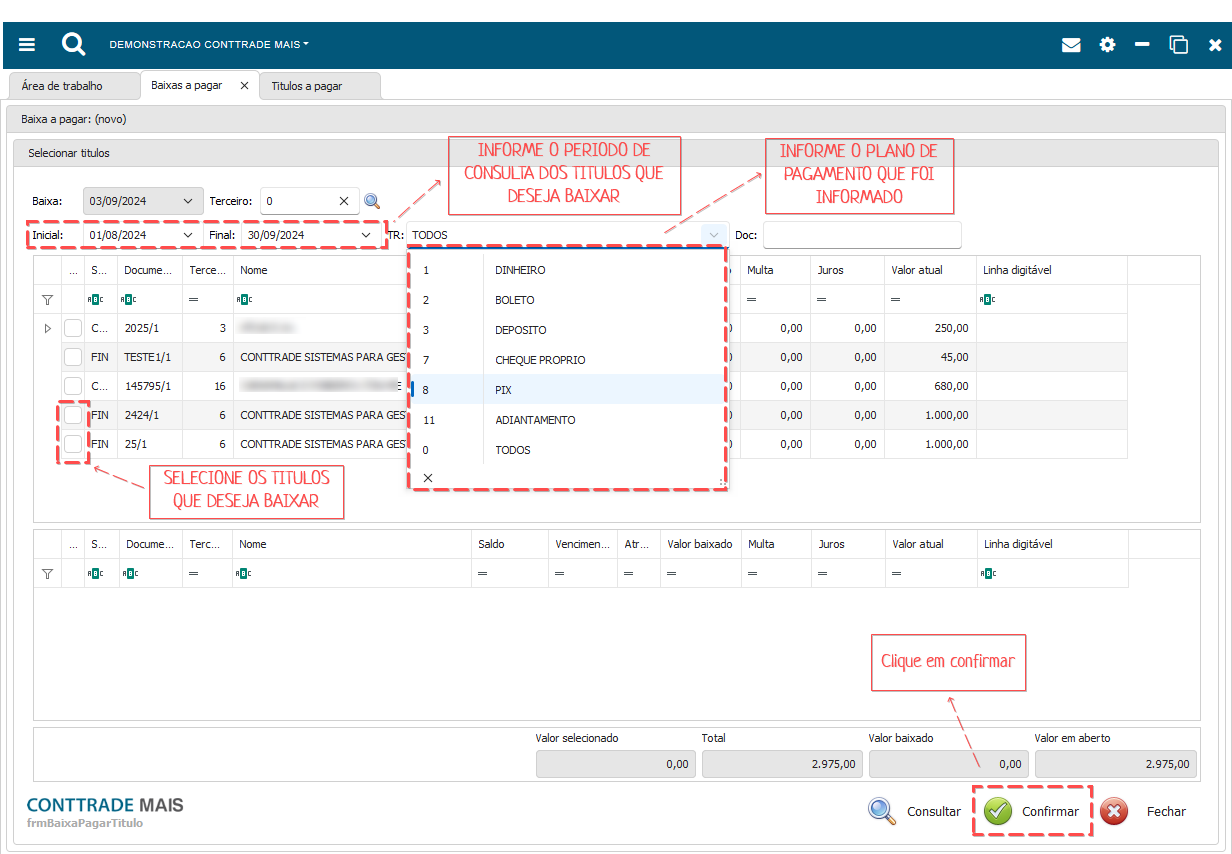Click the 680,00 value cell
Viewport: 1232px width, 854px height.
(930, 386)
